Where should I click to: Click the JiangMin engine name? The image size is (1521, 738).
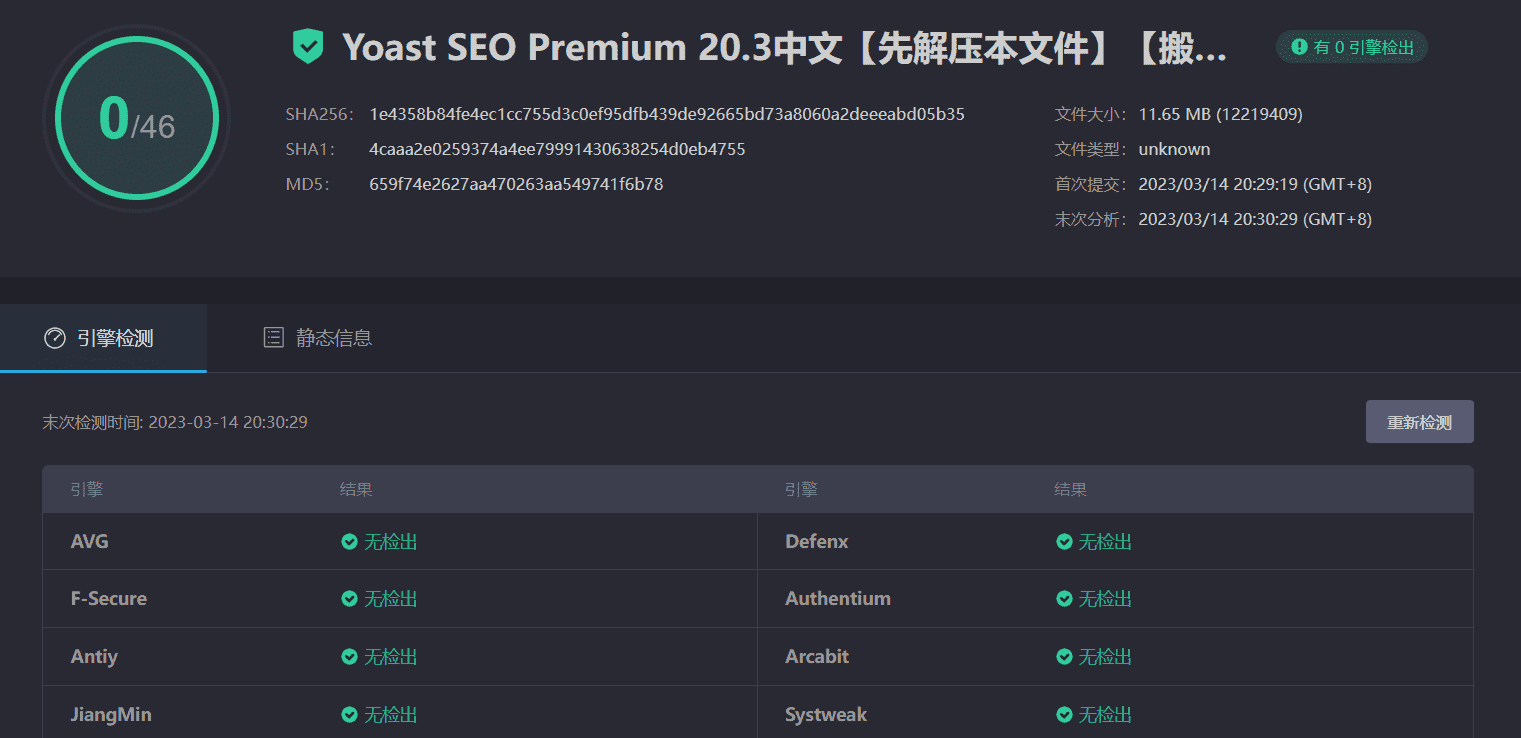111,715
